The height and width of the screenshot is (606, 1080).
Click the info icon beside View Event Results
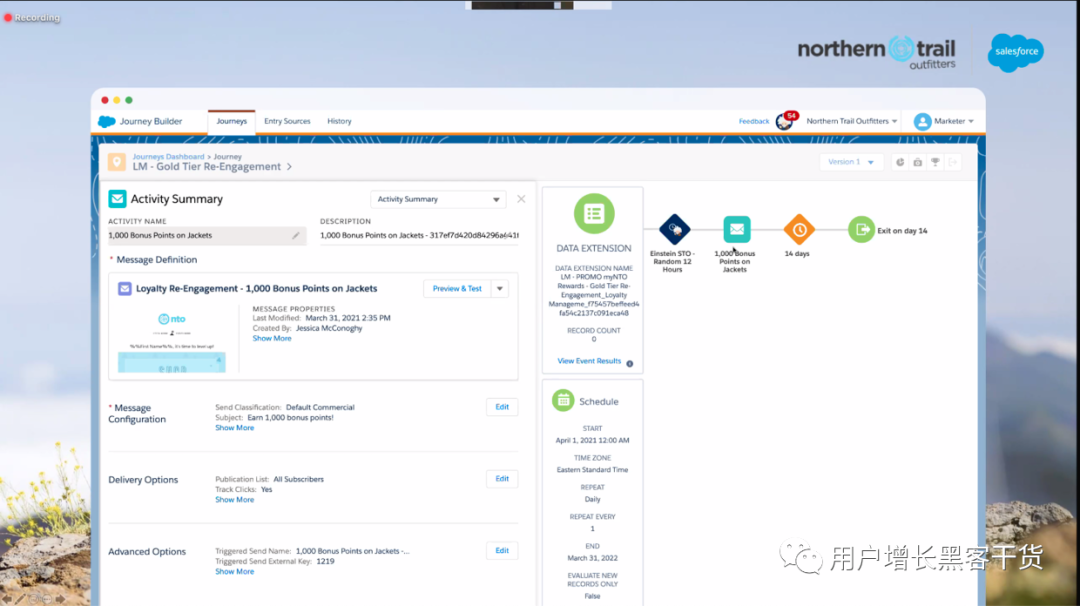630,364
